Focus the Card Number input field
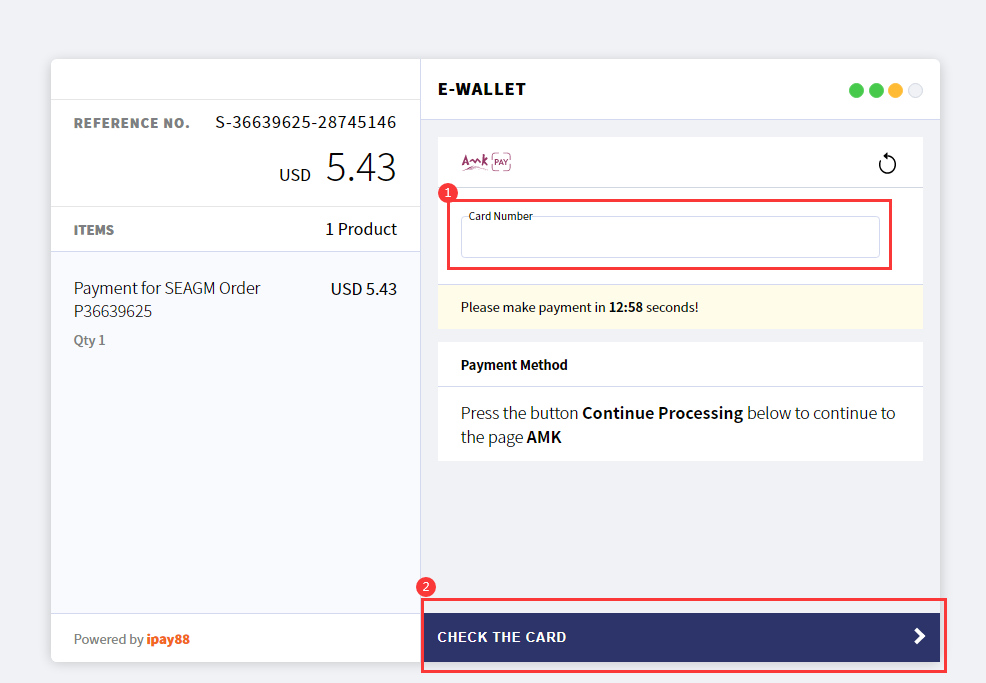 [670, 237]
